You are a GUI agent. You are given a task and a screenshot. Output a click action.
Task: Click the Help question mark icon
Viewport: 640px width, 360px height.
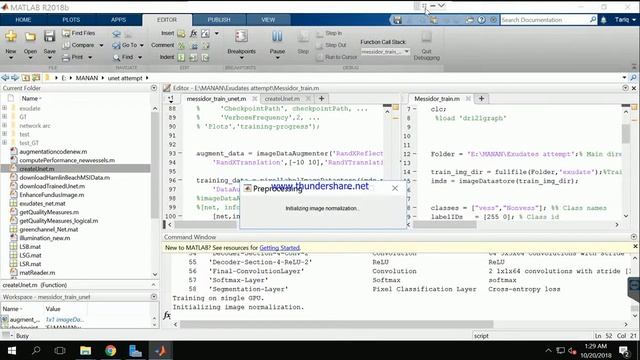tap(482, 20)
